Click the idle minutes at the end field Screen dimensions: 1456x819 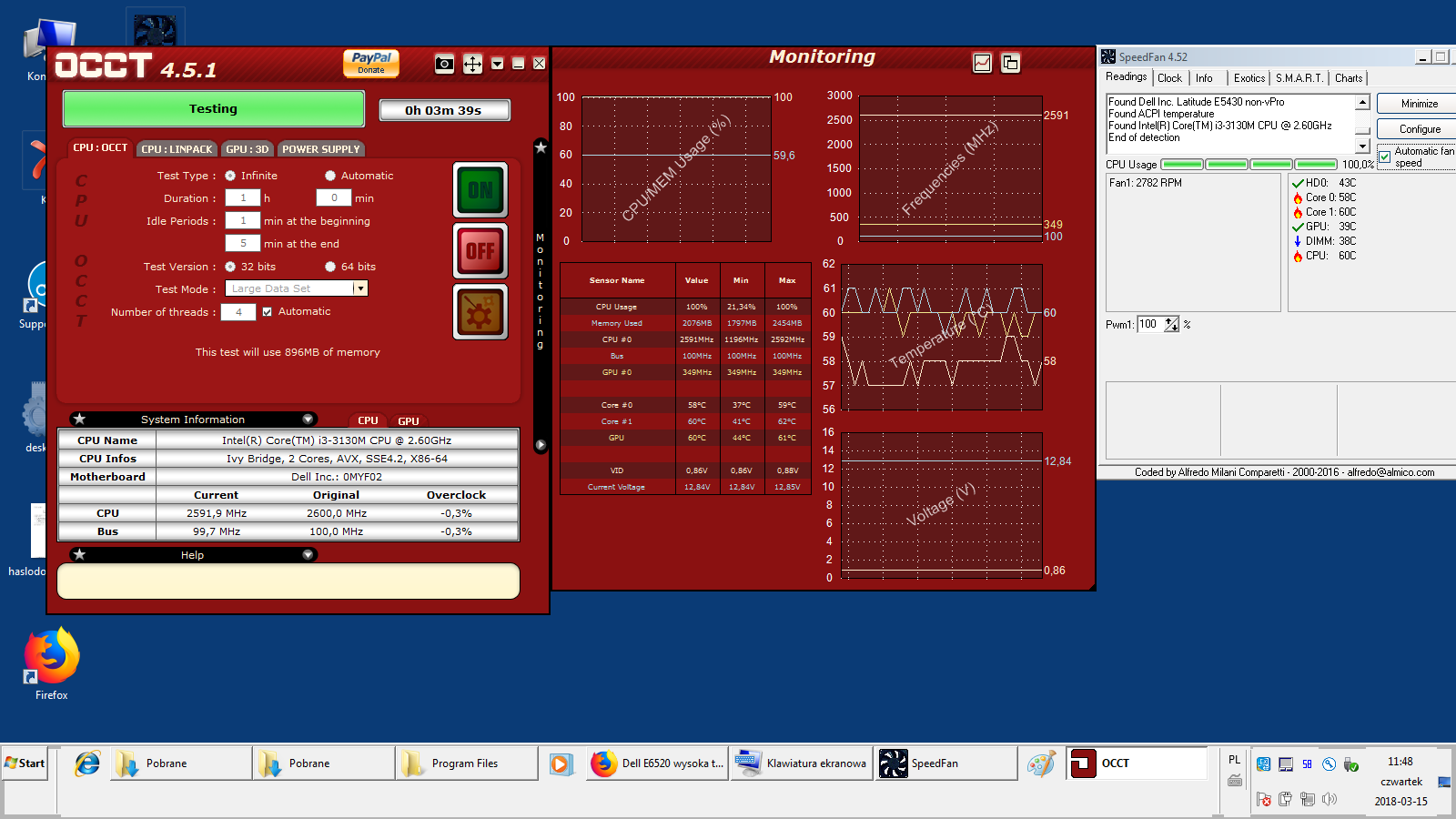tap(243, 243)
